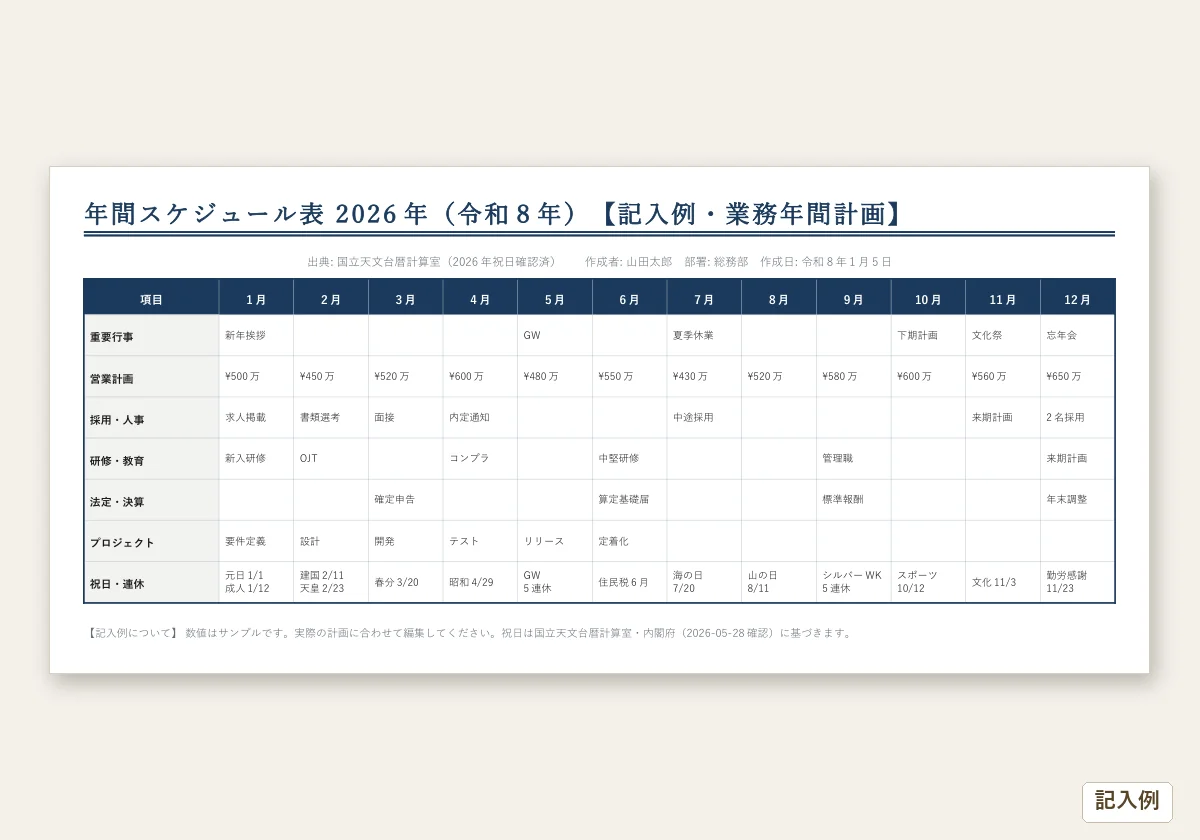Viewport: 1200px width, 840px height.
Task: Click the 作成日: 令和8年1月5日 text
Action: tap(825, 262)
